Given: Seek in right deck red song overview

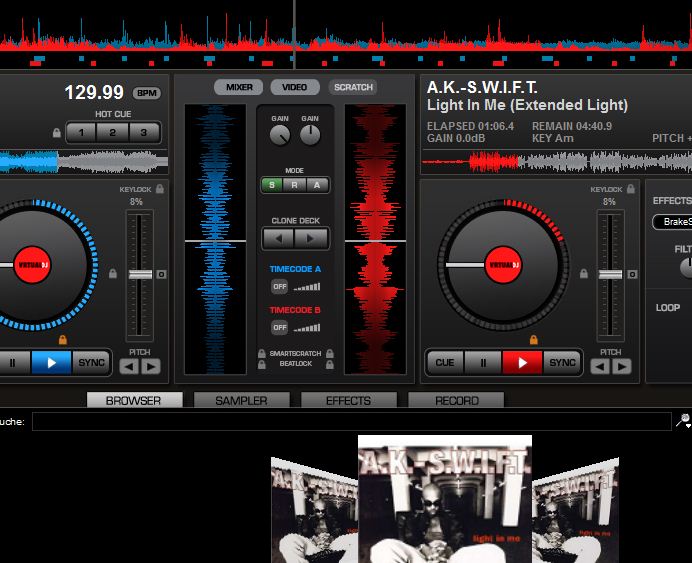Looking at the screenshot, I should pos(557,161).
